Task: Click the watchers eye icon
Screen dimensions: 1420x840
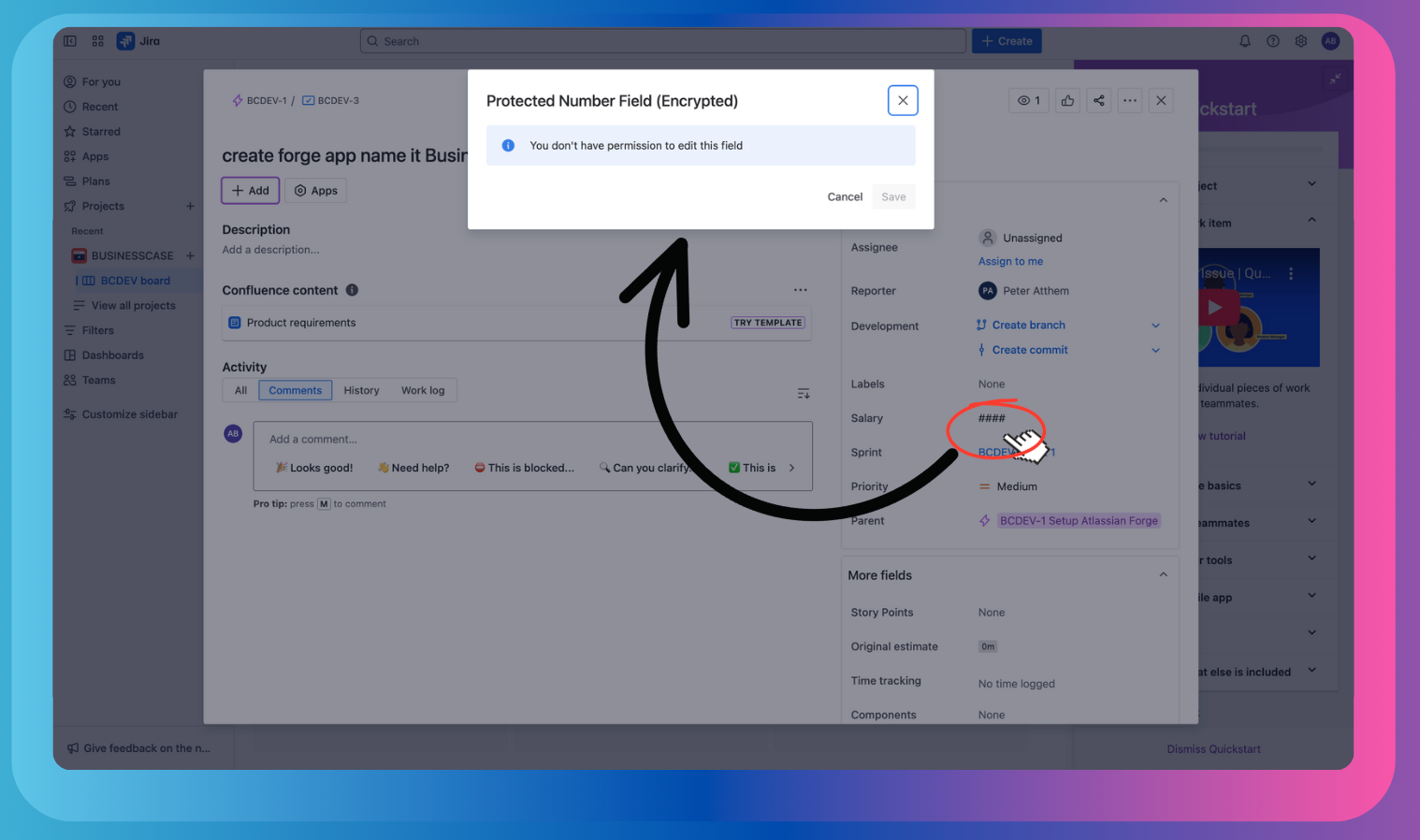Action: pyautogui.click(x=1029, y=100)
